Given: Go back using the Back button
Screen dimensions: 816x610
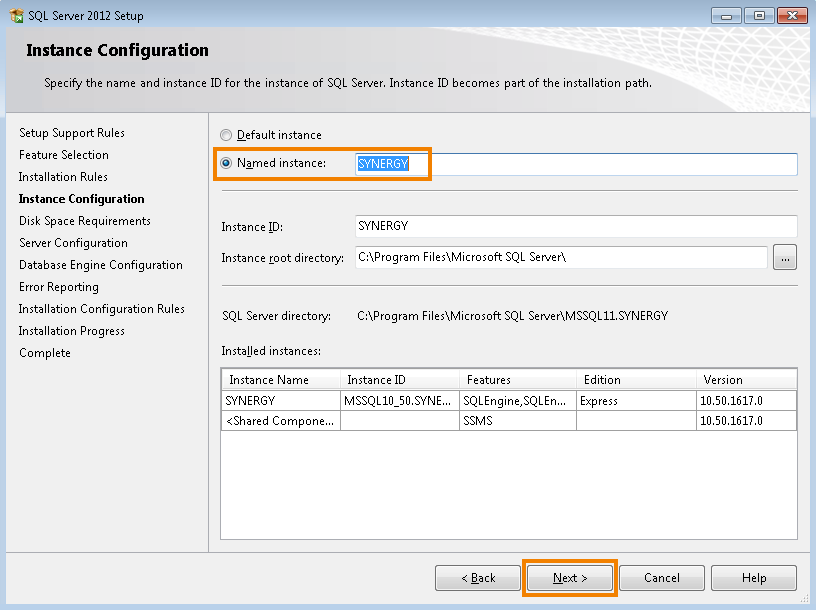Looking at the screenshot, I should (477, 577).
